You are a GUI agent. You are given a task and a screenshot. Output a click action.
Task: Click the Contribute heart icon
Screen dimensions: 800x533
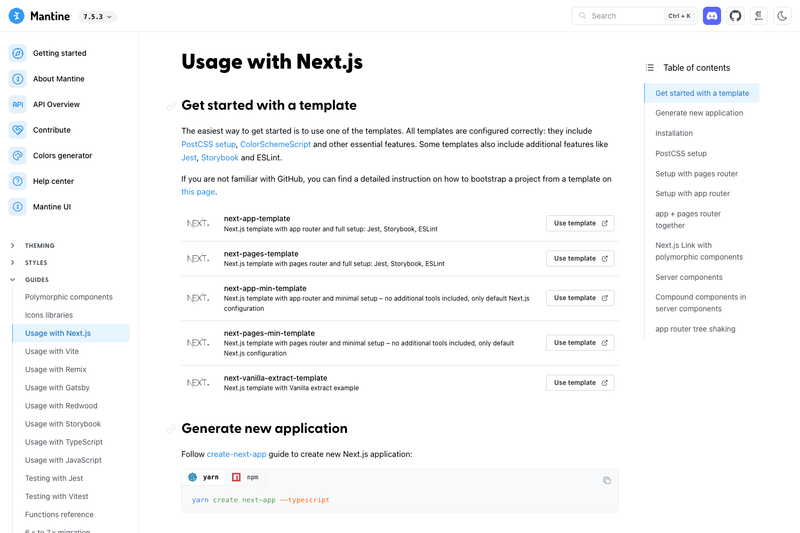(18, 130)
